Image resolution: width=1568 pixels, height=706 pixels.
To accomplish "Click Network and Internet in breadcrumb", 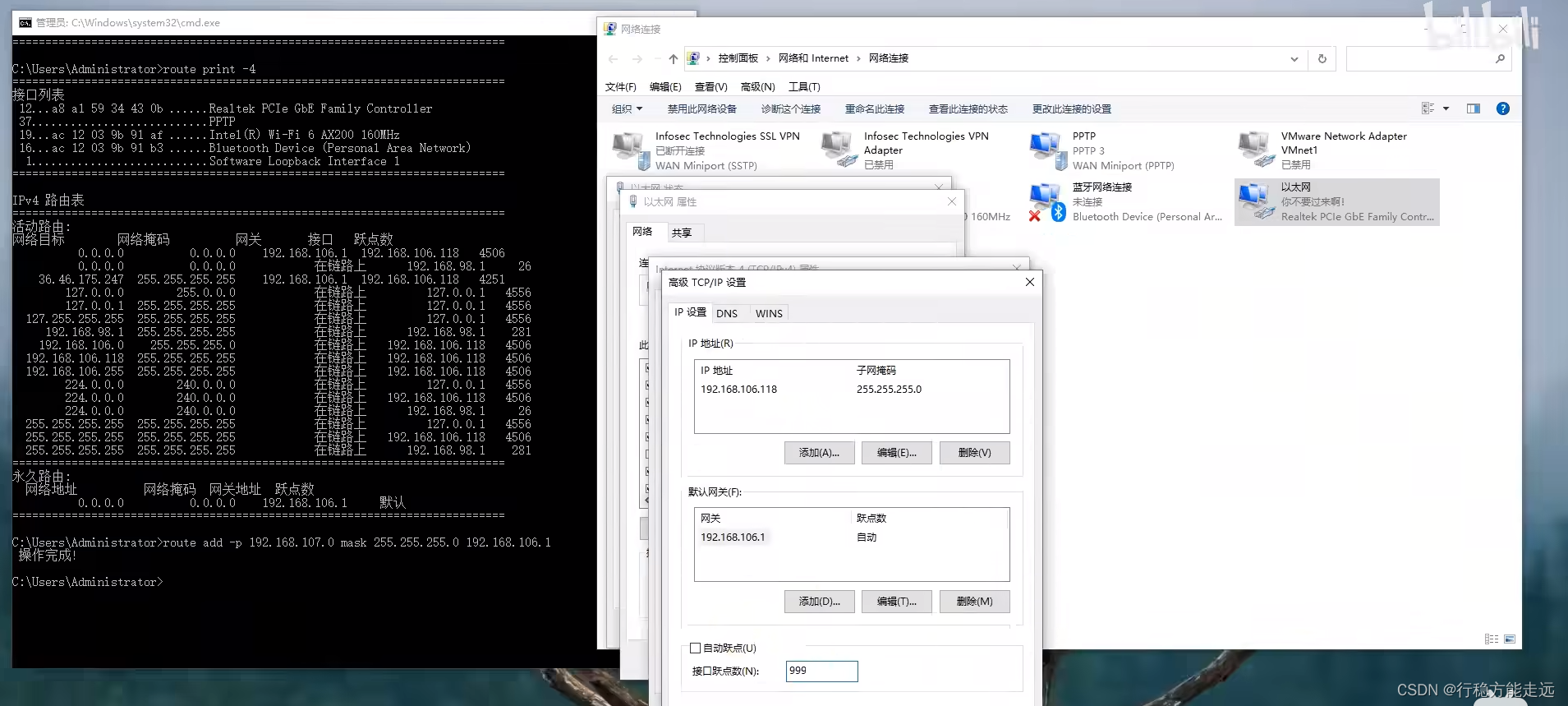I will (813, 58).
